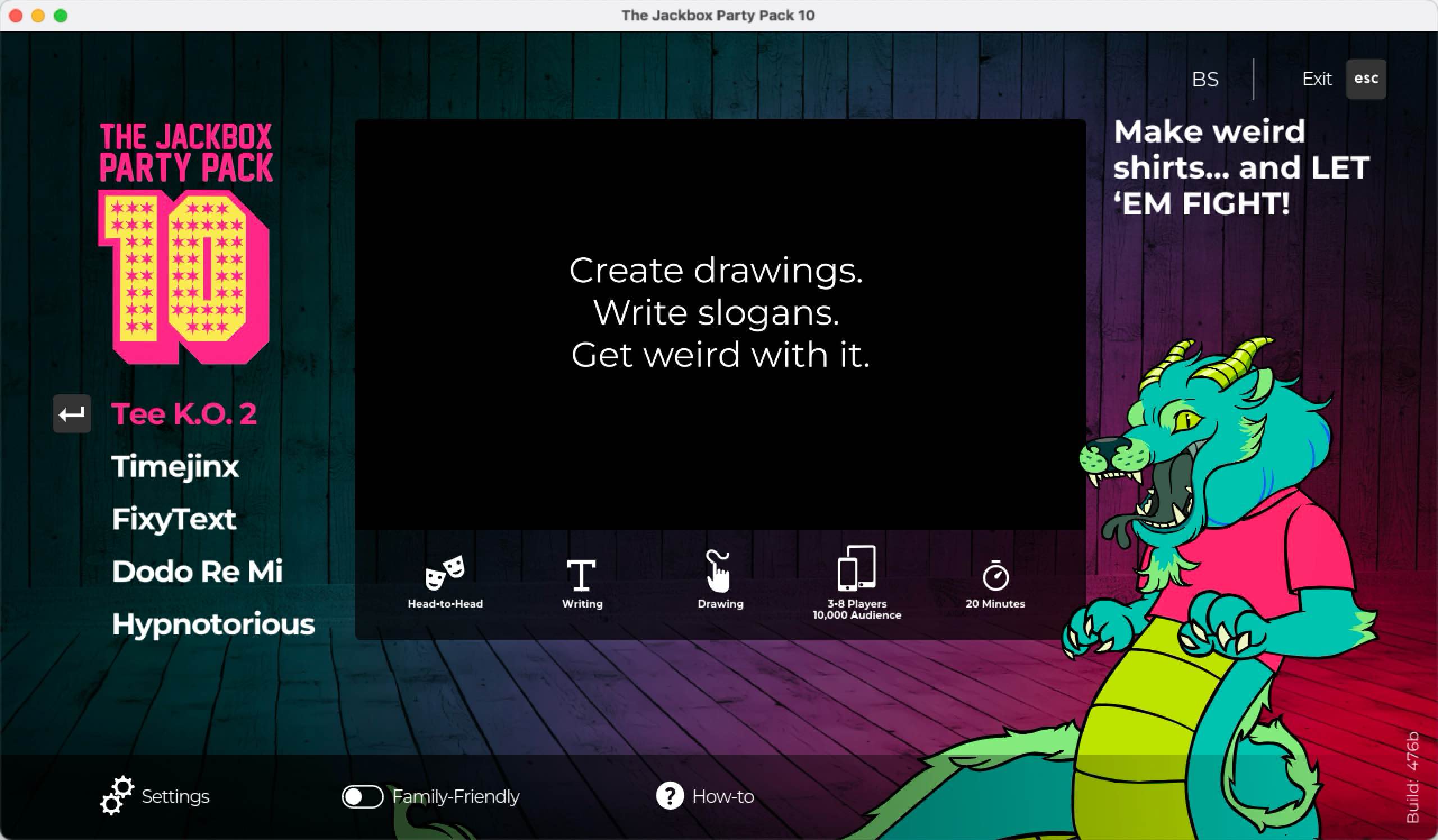Select FixyText from the game list

(x=174, y=520)
